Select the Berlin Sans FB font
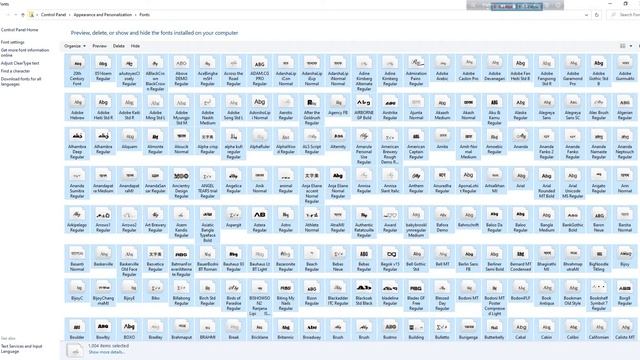Screen dimensions: 640x360 (x=468, y=260)
